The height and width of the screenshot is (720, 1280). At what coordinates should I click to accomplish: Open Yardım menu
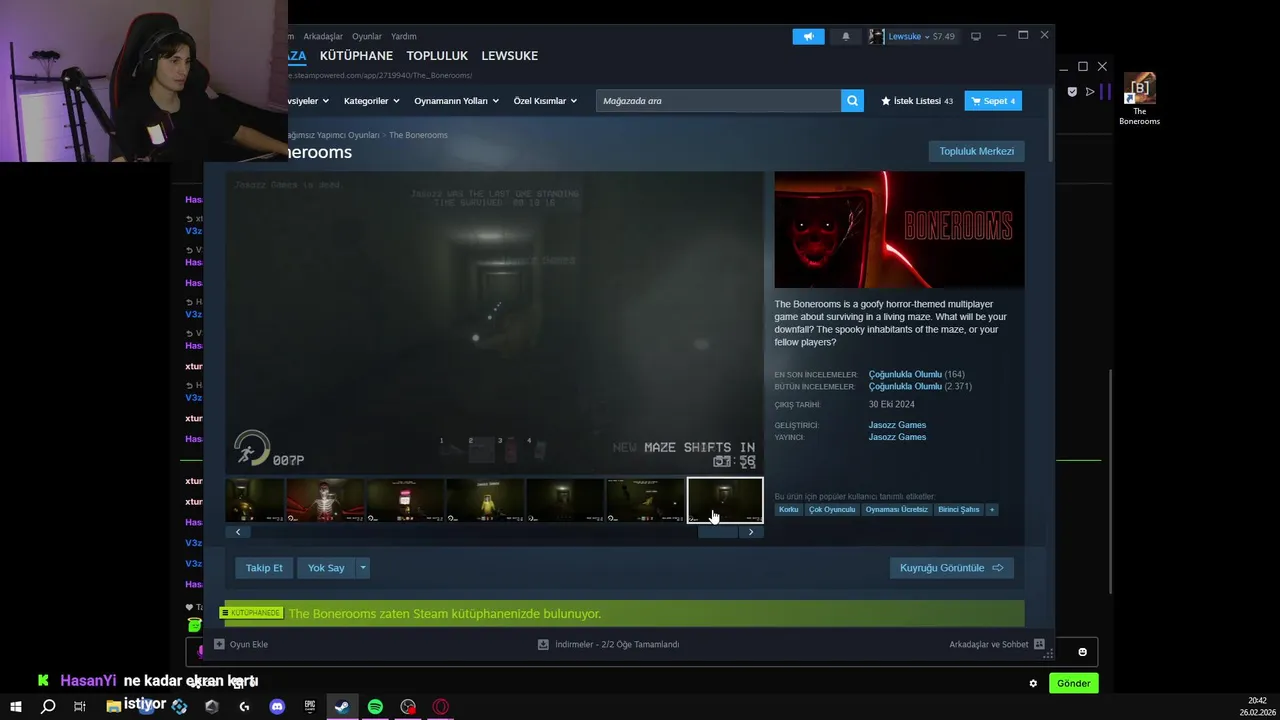404,36
